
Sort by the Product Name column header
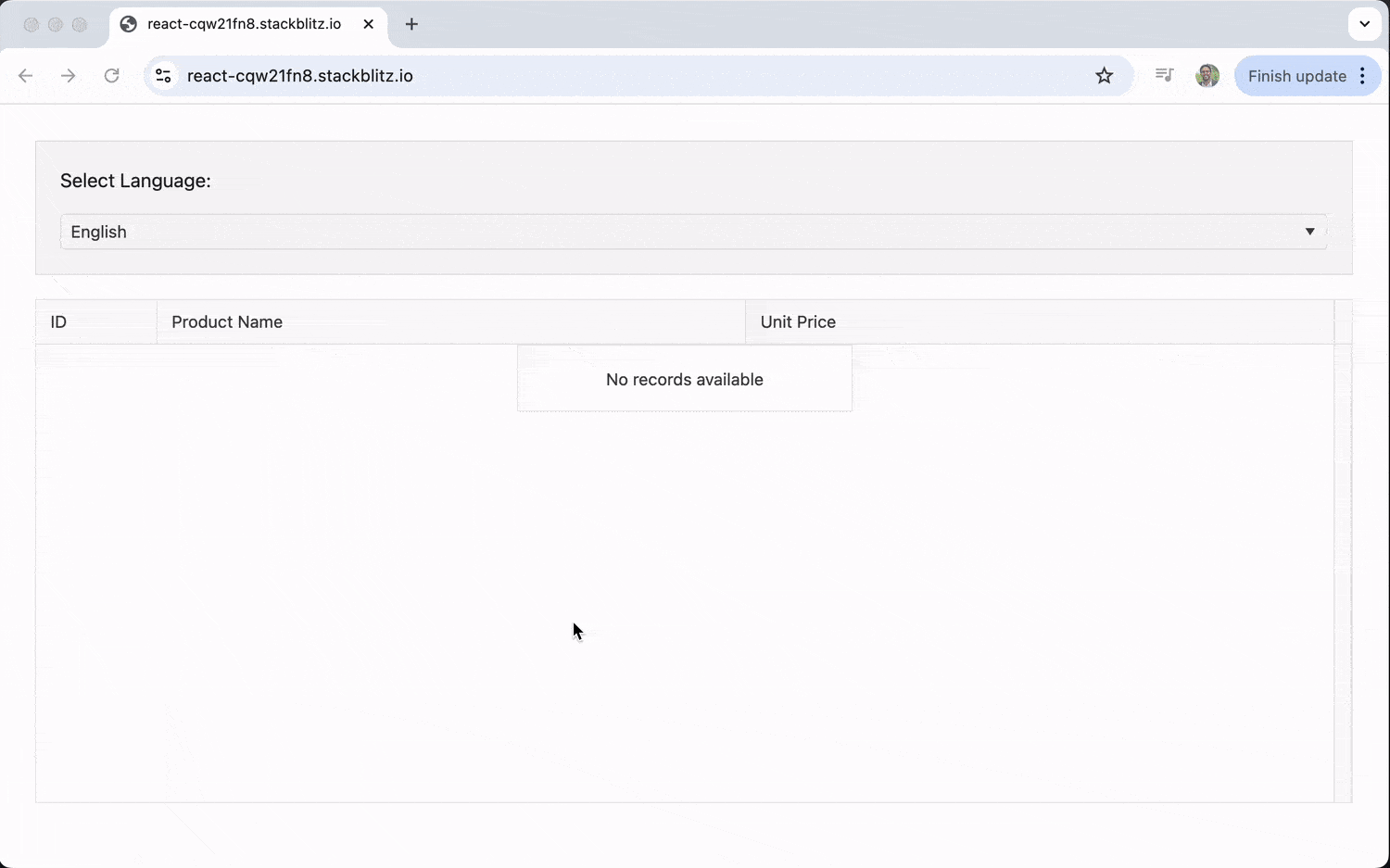(450, 322)
